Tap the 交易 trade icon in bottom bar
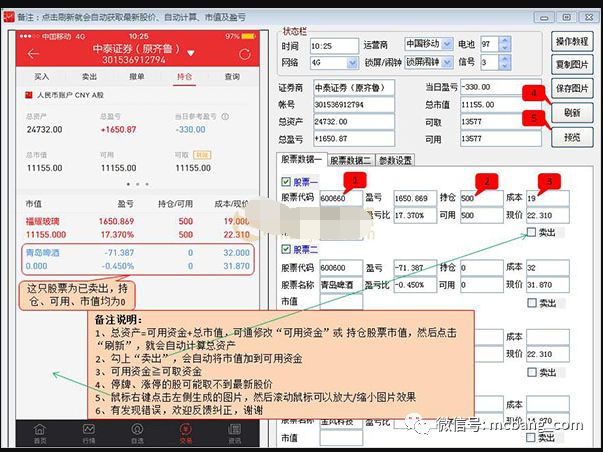Screen dimensions: 603x452 [185, 433]
